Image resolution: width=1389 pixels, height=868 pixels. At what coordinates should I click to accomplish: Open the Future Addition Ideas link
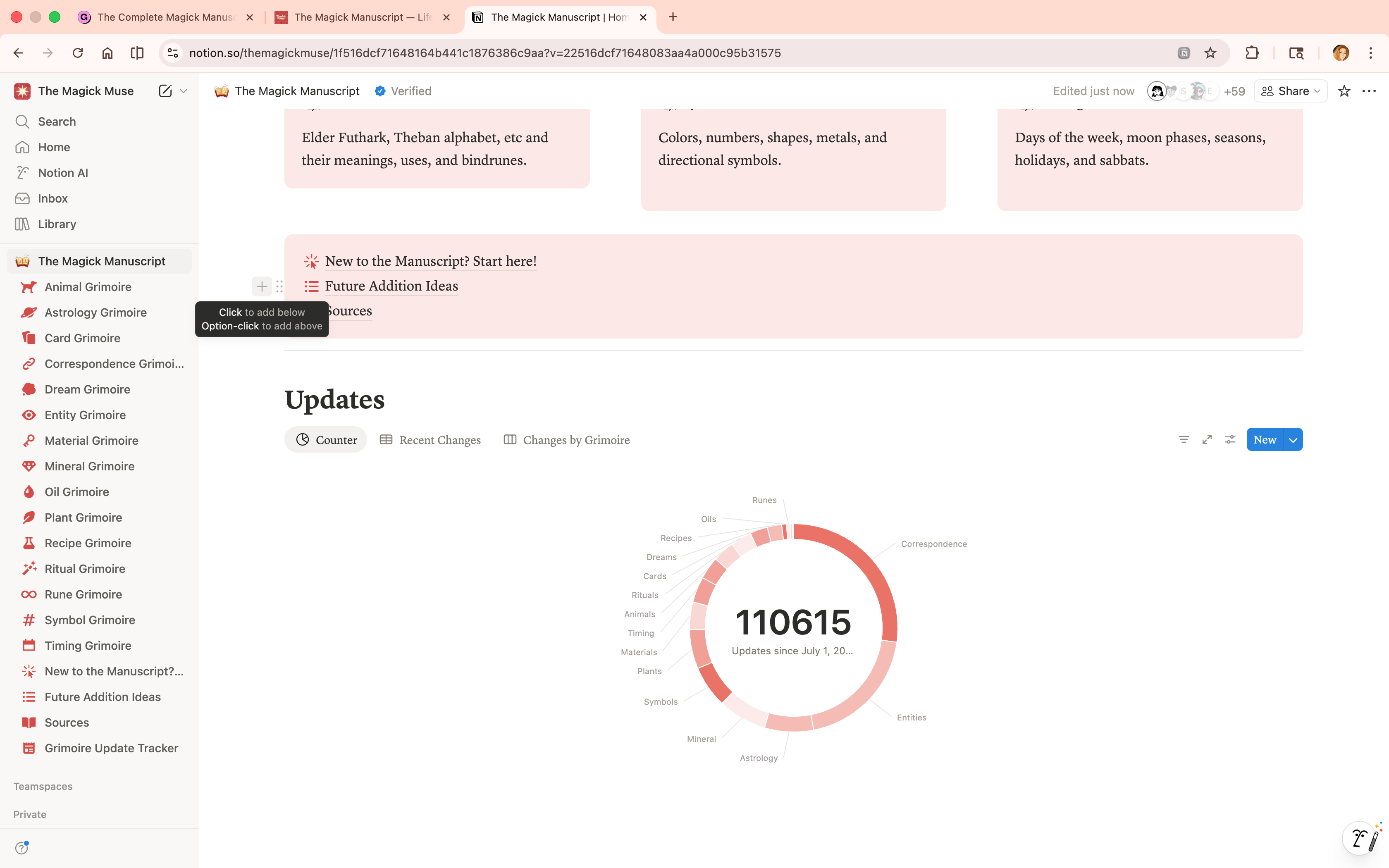click(x=391, y=286)
